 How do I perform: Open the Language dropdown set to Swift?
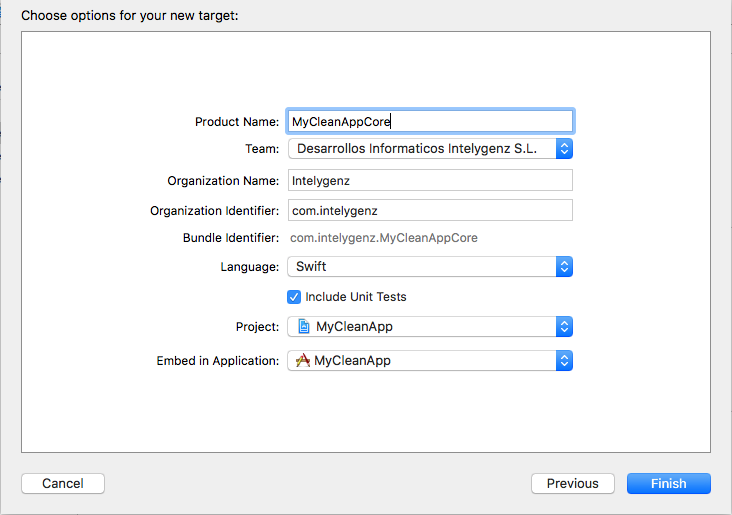pos(422,267)
